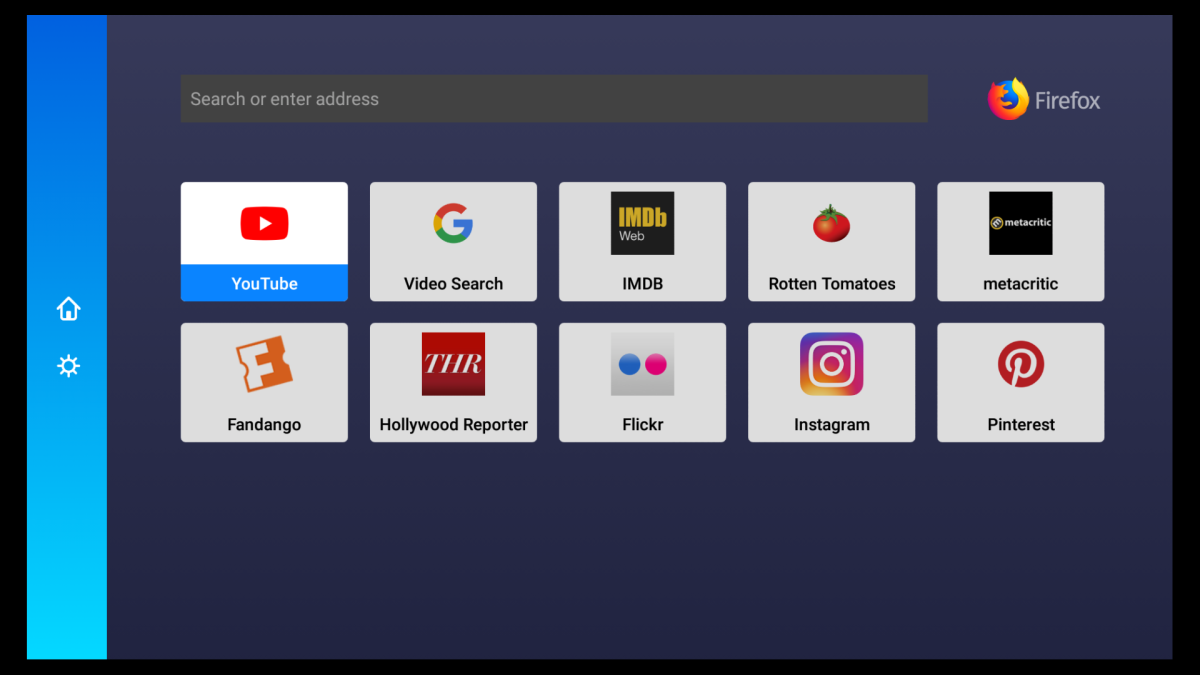The height and width of the screenshot is (675, 1200).
Task: Launch Google Video Search
Action: (453, 242)
